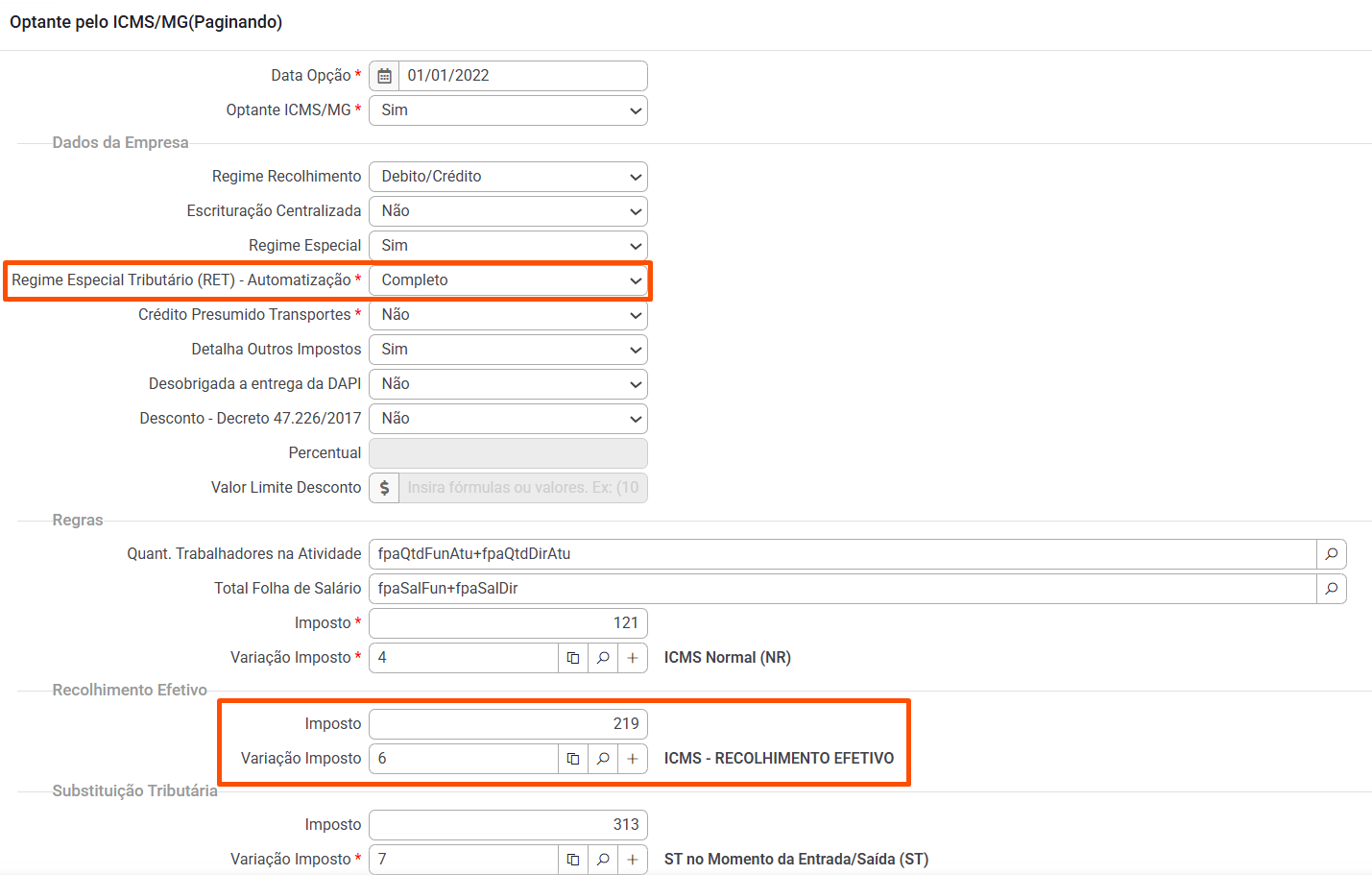
Task: Click copy icon in Recolhimento Efetivo Variação Imposto
Action: 573,759
